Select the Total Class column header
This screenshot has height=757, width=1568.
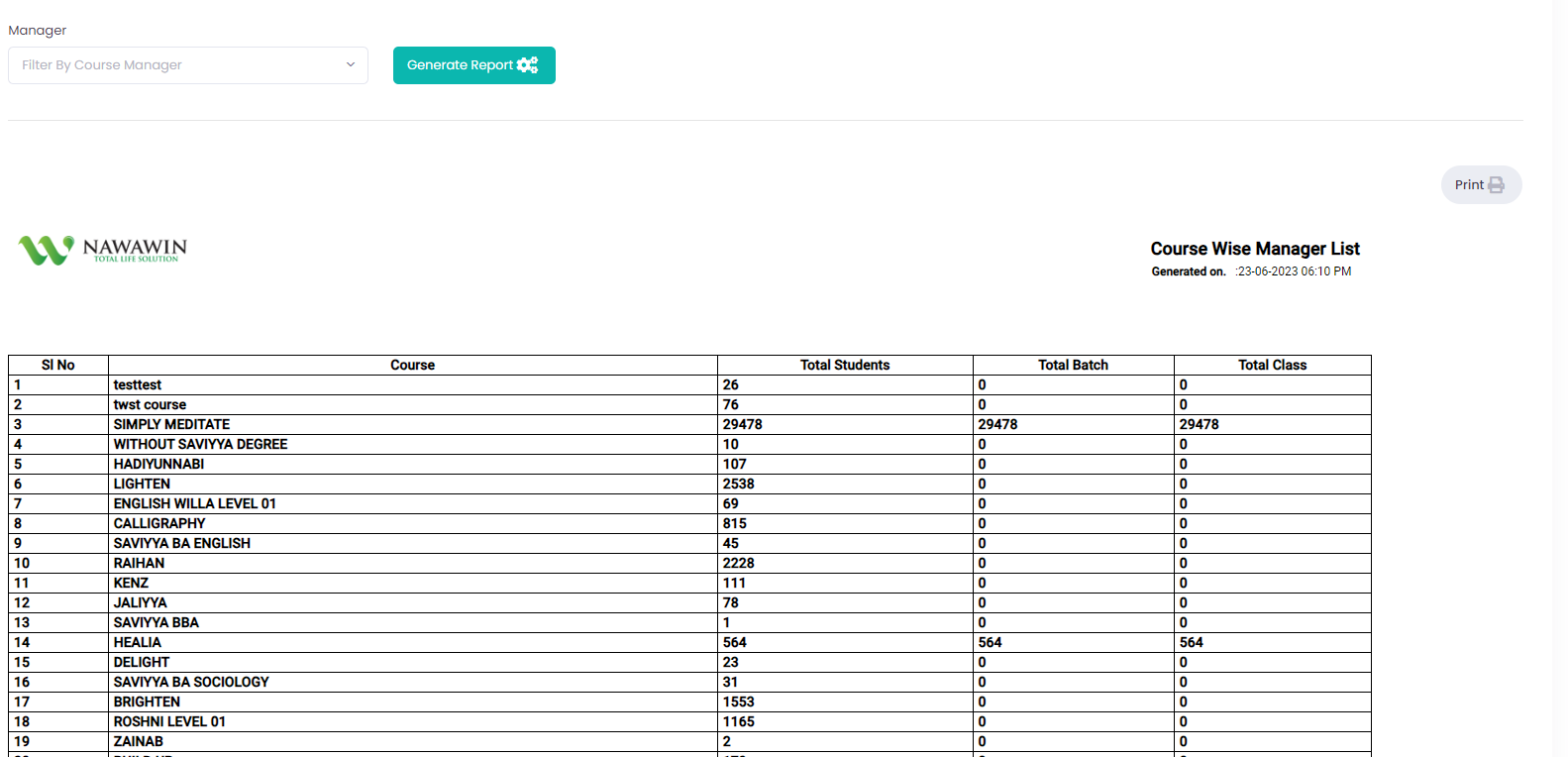click(1272, 366)
